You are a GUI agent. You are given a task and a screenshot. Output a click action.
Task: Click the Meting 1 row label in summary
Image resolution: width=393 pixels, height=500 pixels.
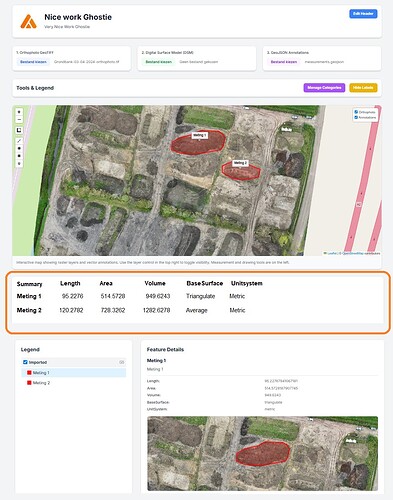point(29,296)
